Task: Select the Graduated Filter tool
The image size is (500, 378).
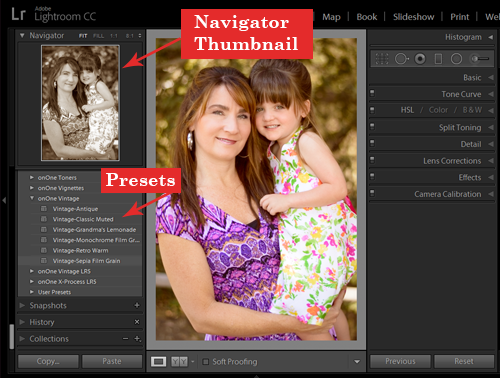Action: click(x=438, y=59)
